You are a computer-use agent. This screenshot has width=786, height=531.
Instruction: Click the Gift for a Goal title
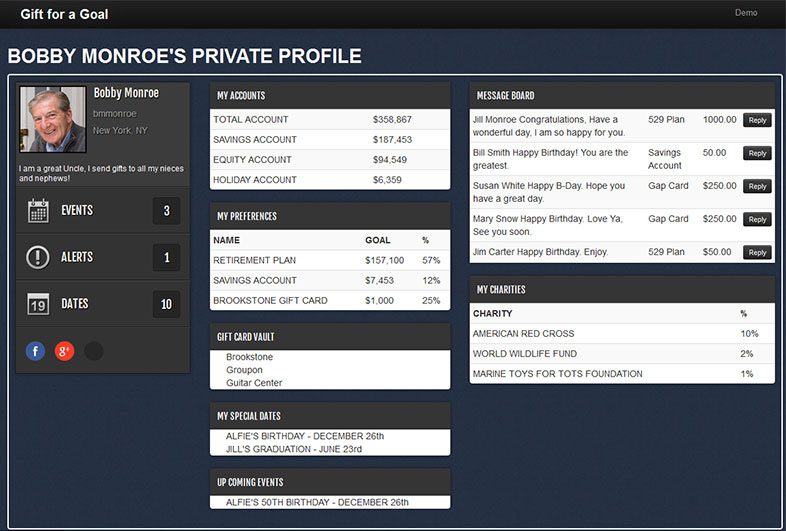64,14
